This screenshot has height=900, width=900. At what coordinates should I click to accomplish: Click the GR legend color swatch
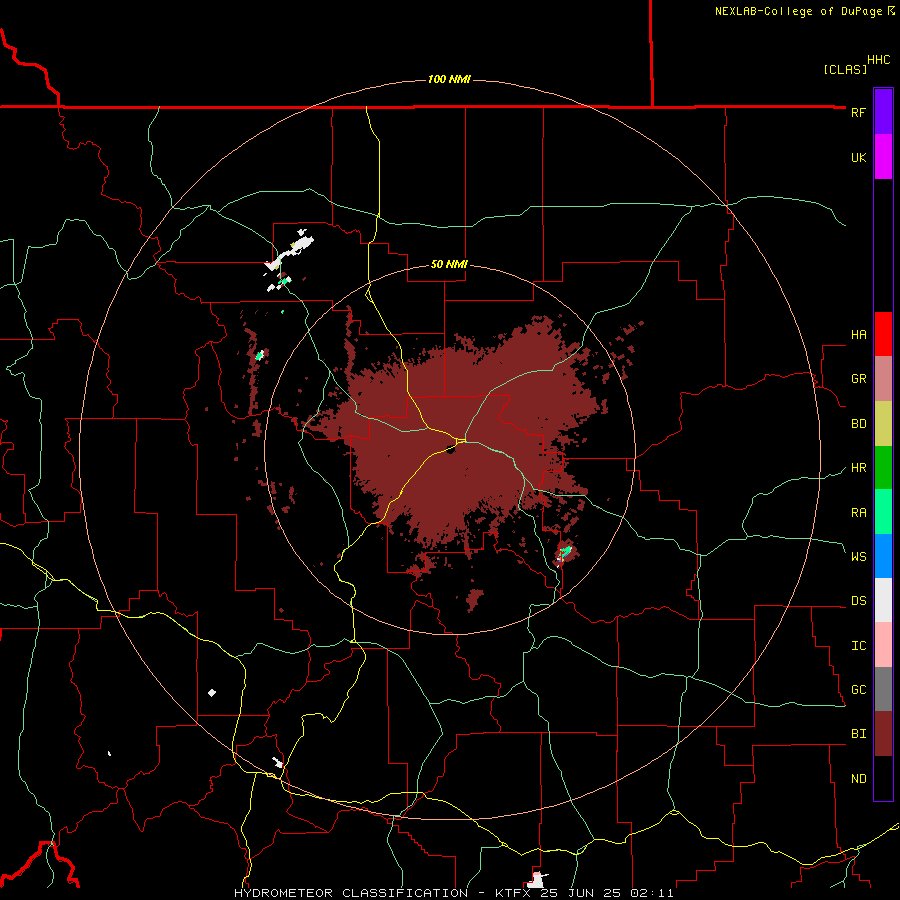pyautogui.click(x=883, y=379)
